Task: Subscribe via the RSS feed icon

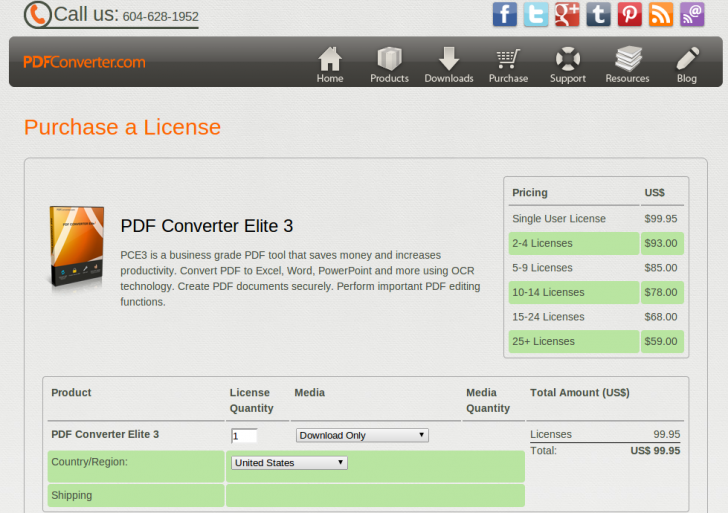Action: [x=661, y=14]
